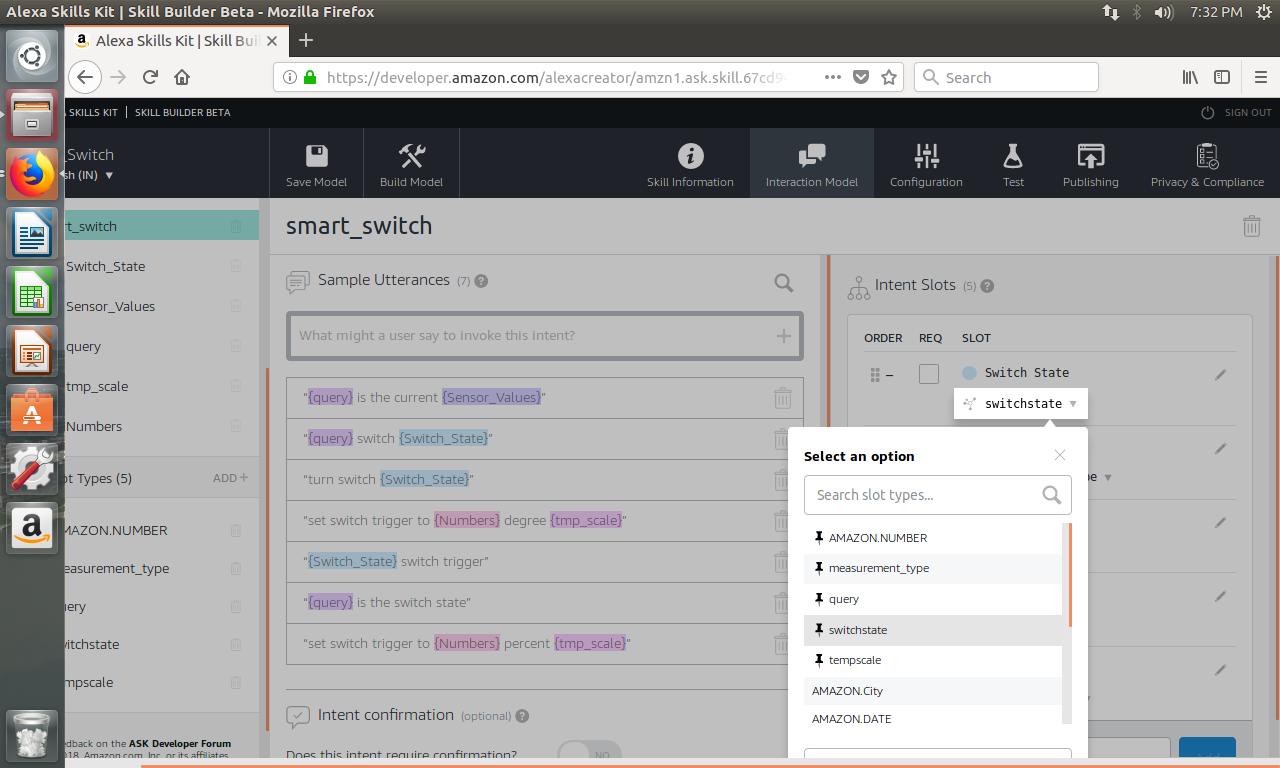
Task: Delete '{query} is the switch state' utterance
Action: [783, 603]
